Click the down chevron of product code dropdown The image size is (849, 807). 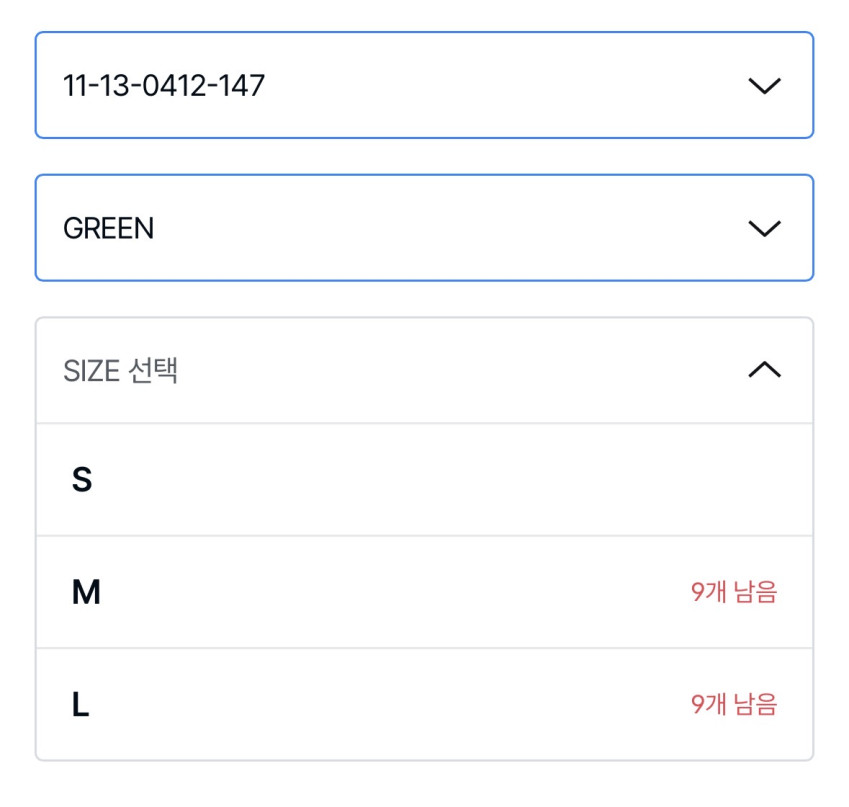(764, 86)
